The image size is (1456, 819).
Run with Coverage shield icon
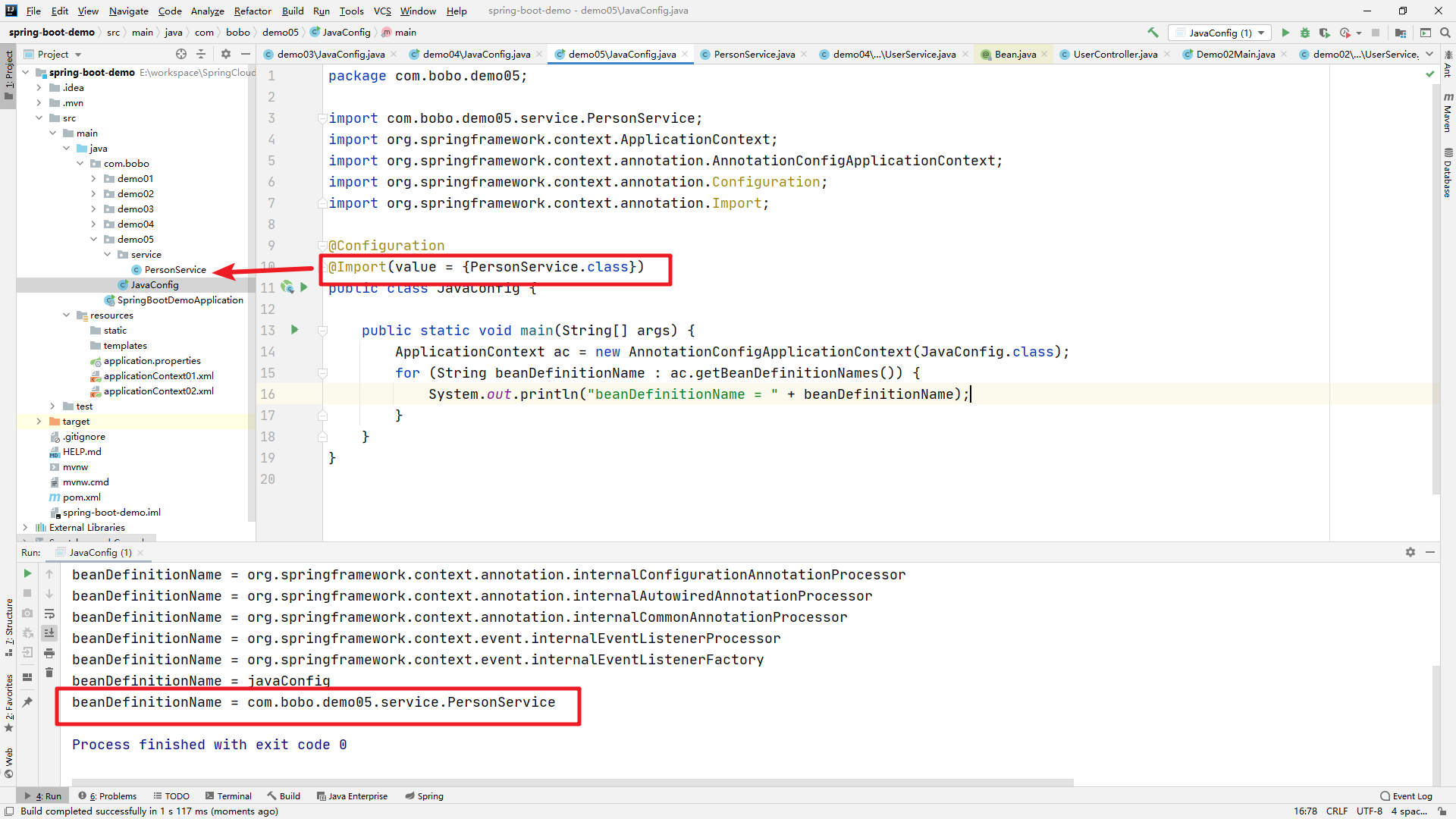[x=1324, y=33]
